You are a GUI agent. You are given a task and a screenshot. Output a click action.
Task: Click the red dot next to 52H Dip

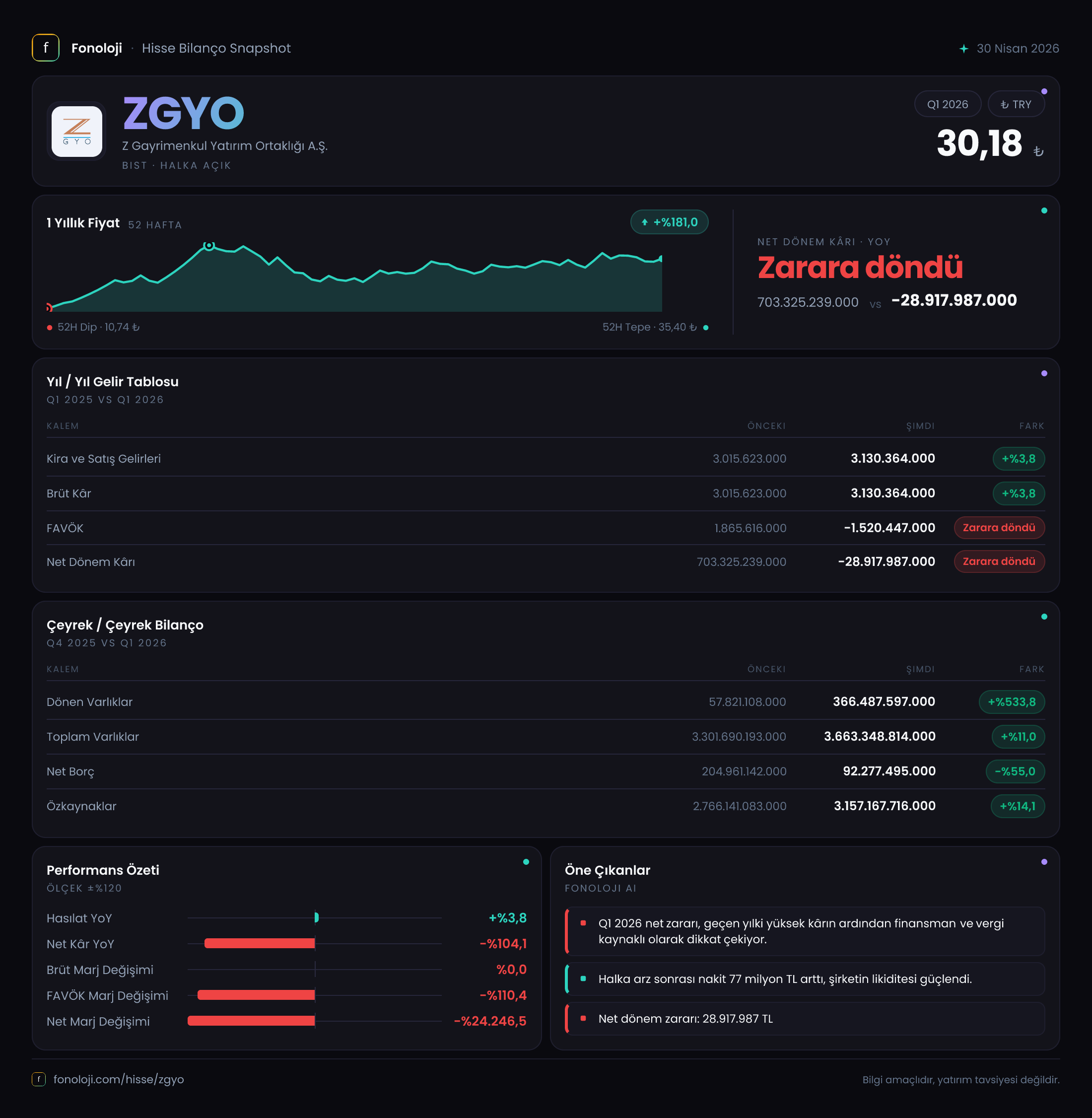50,328
